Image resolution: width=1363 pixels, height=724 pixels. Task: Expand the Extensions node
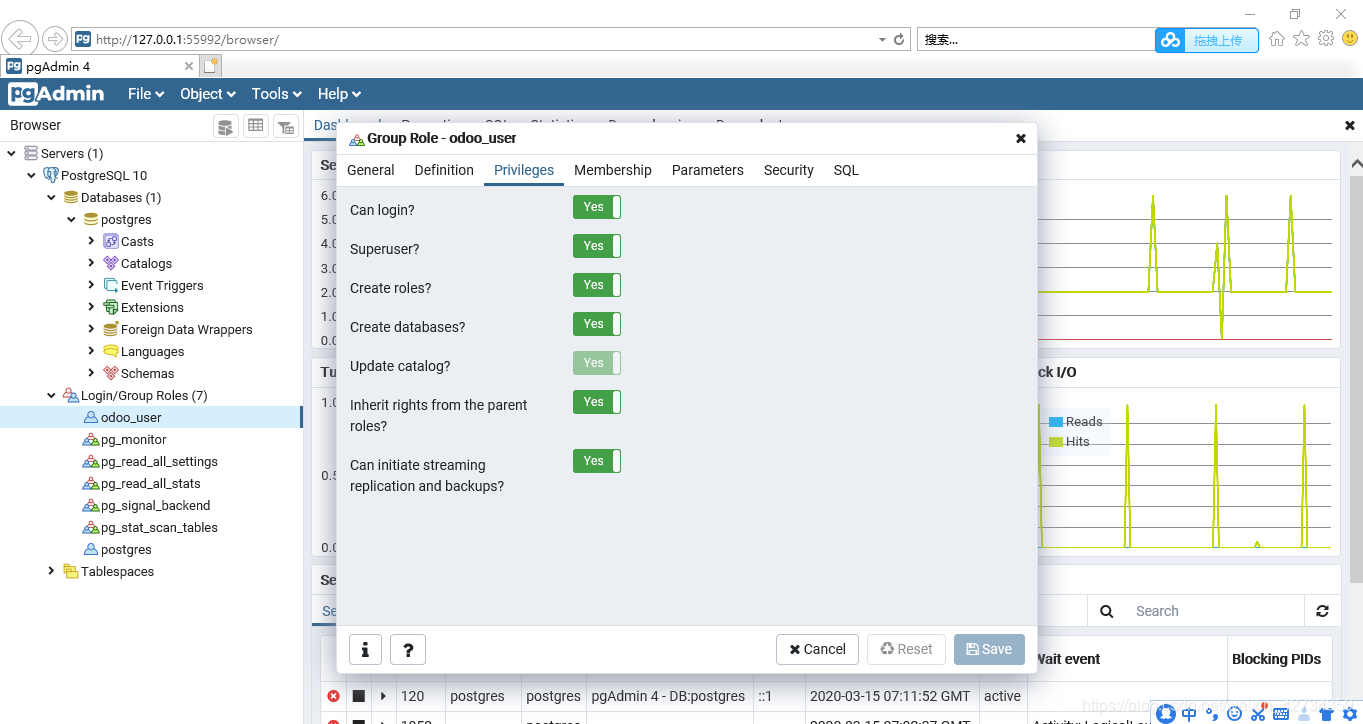(x=92, y=307)
